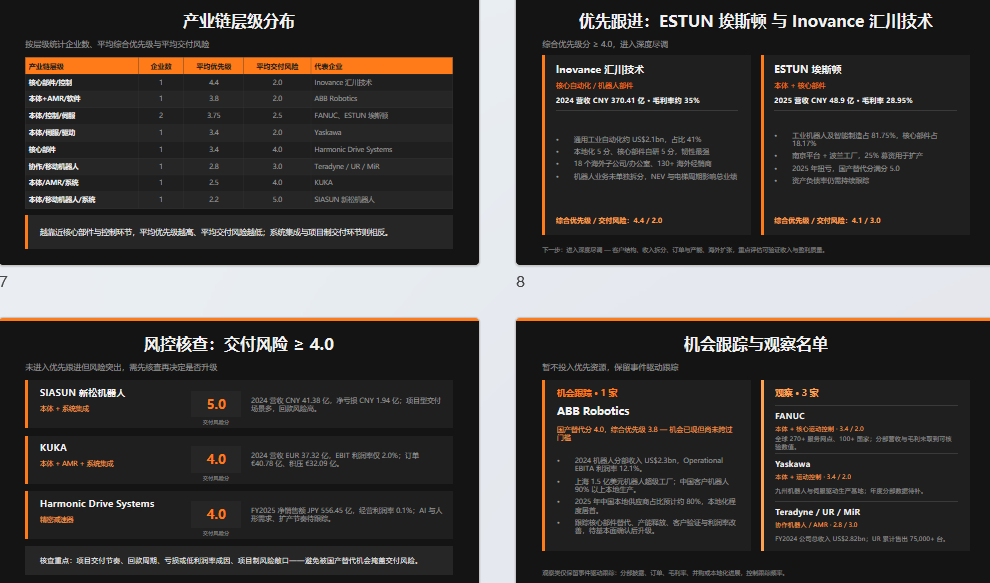Click the 平均优先级 column header
Image resolution: width=990 pixels, height=583 pixels.
213,66
